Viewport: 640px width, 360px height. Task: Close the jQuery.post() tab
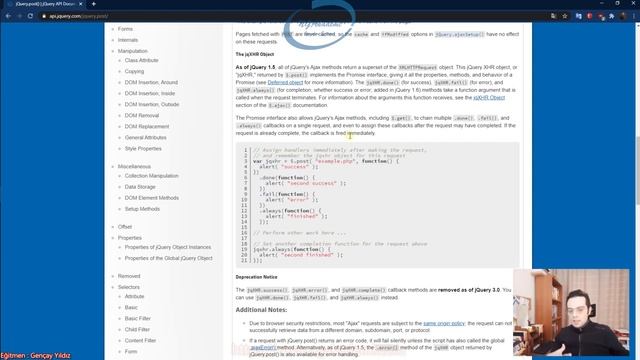tap(81, 4)
